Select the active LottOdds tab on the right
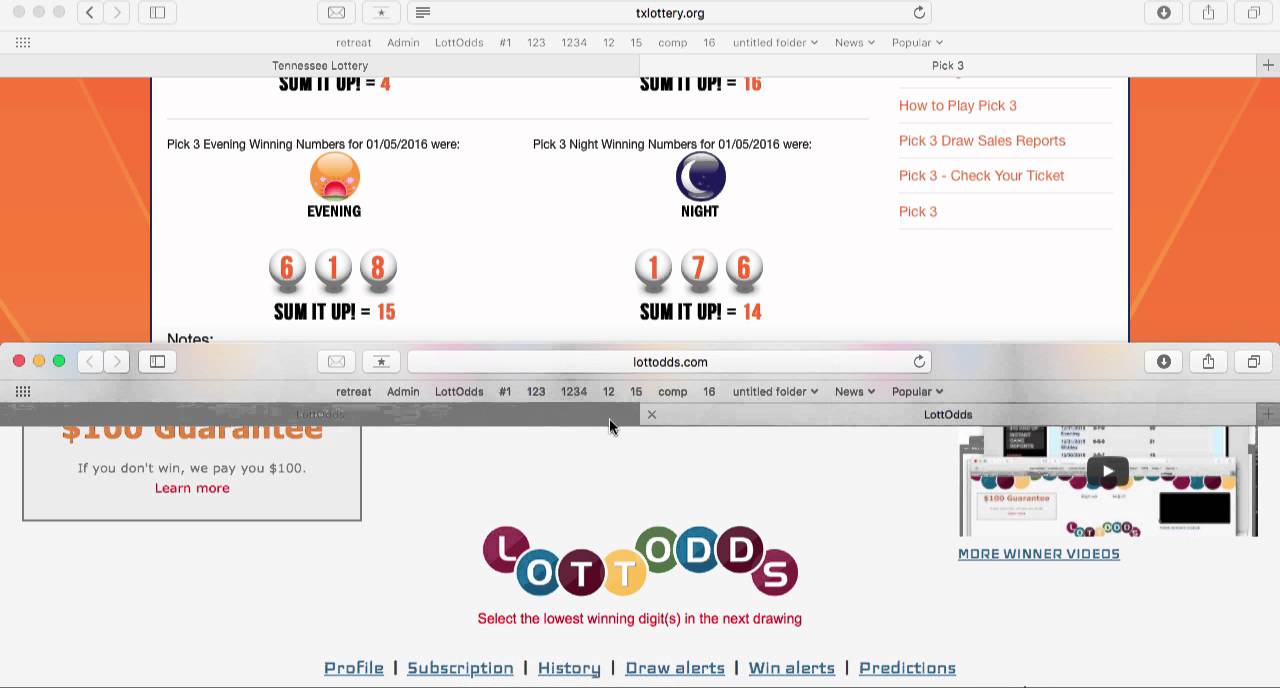This screenshot has width=1280, height=688. (948, 414)
